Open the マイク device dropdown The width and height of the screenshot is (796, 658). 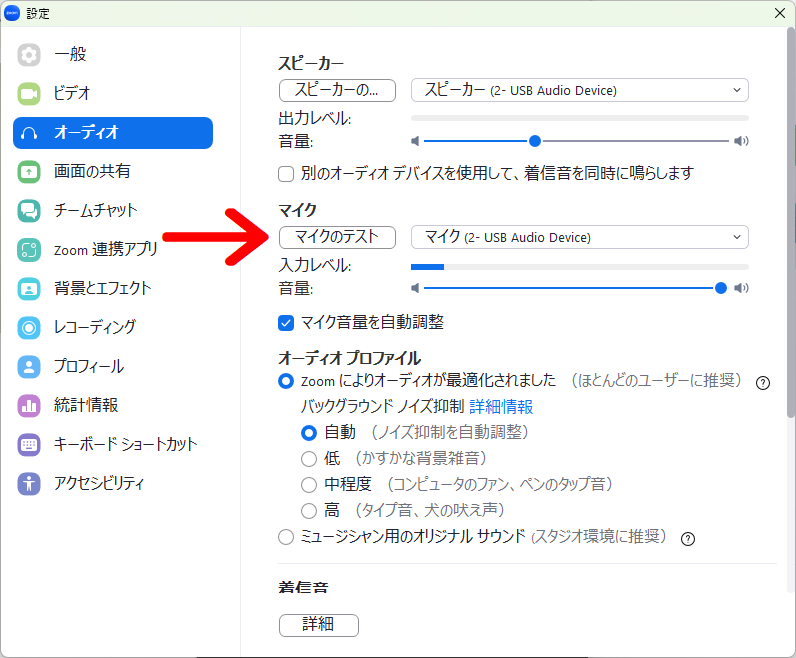580,237
